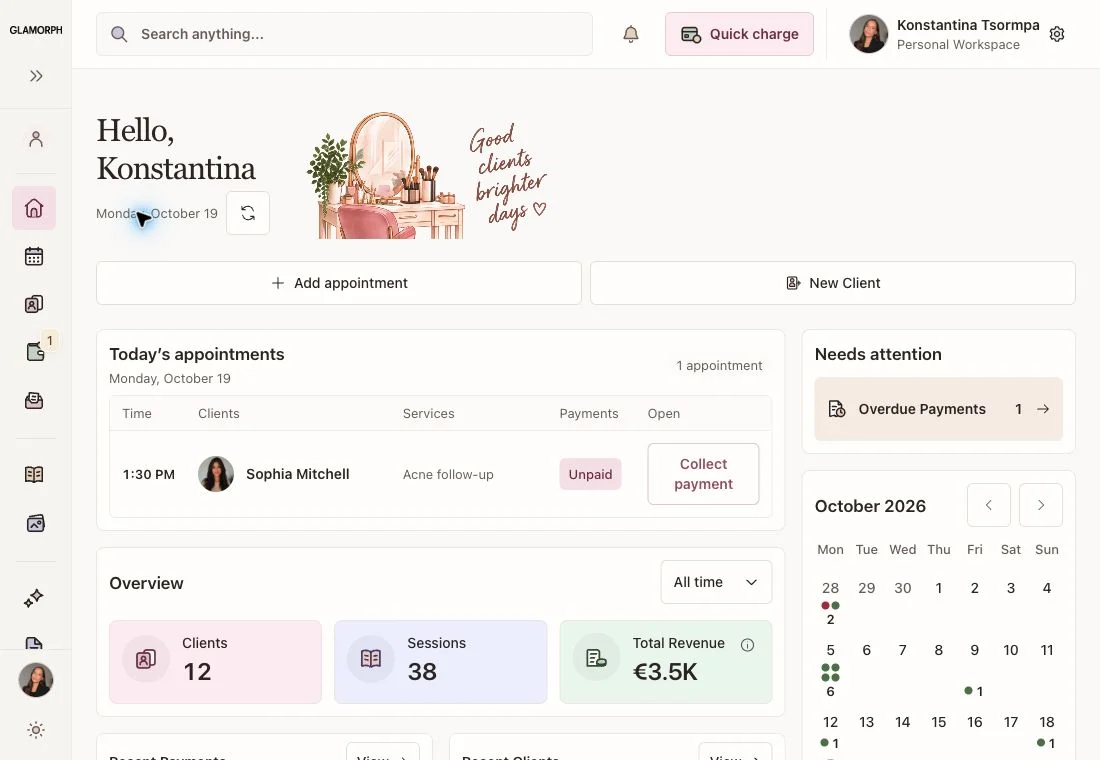Click the Overdue Payments arrow icon
The height and width of the screenshot is (760, 1100).
(1043, 409)
